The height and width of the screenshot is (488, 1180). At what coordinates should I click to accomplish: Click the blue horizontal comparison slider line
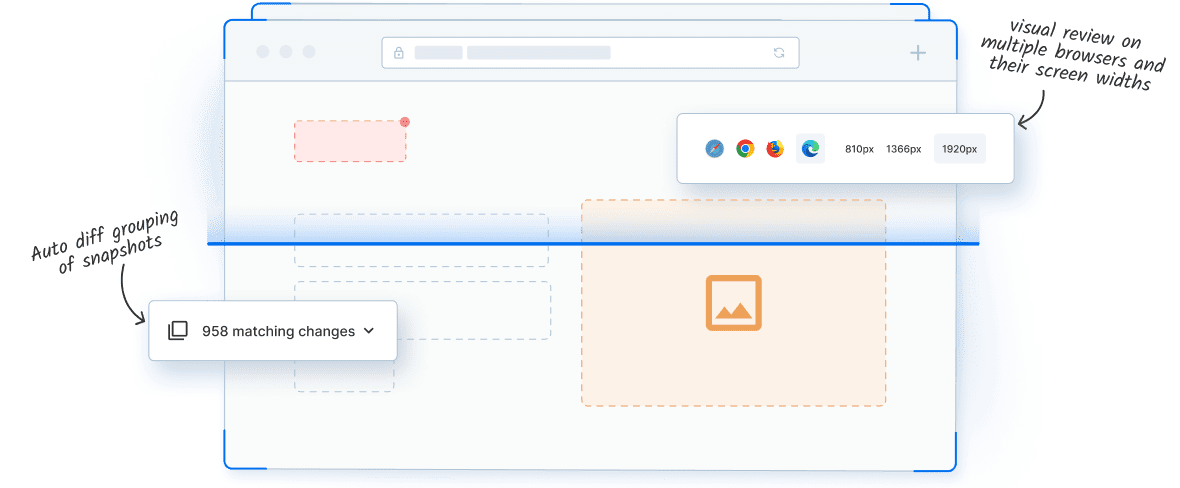coord(593,243)
